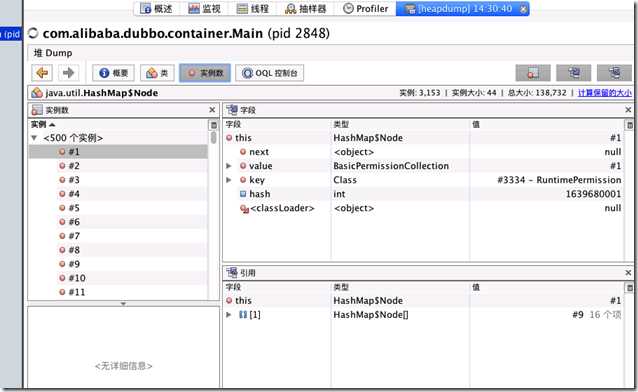
Task: Click the #3334 - RuntimePermission value
Action: pos(559,180)
